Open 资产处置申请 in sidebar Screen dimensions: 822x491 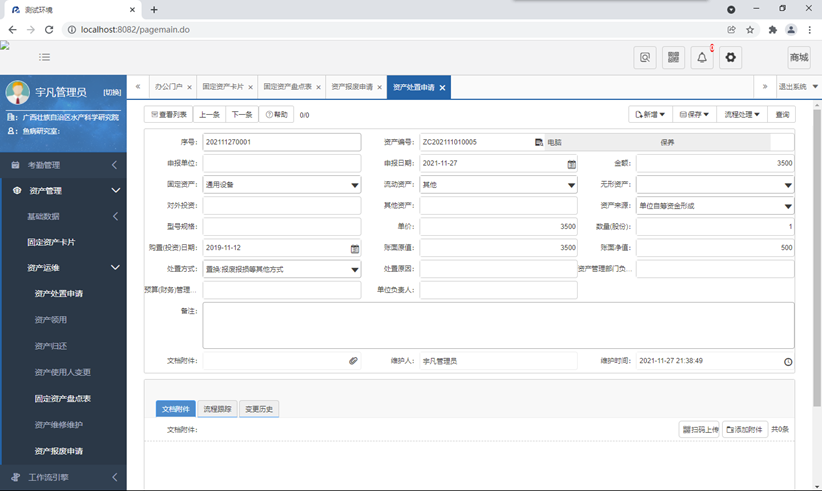tap(58, 293)
